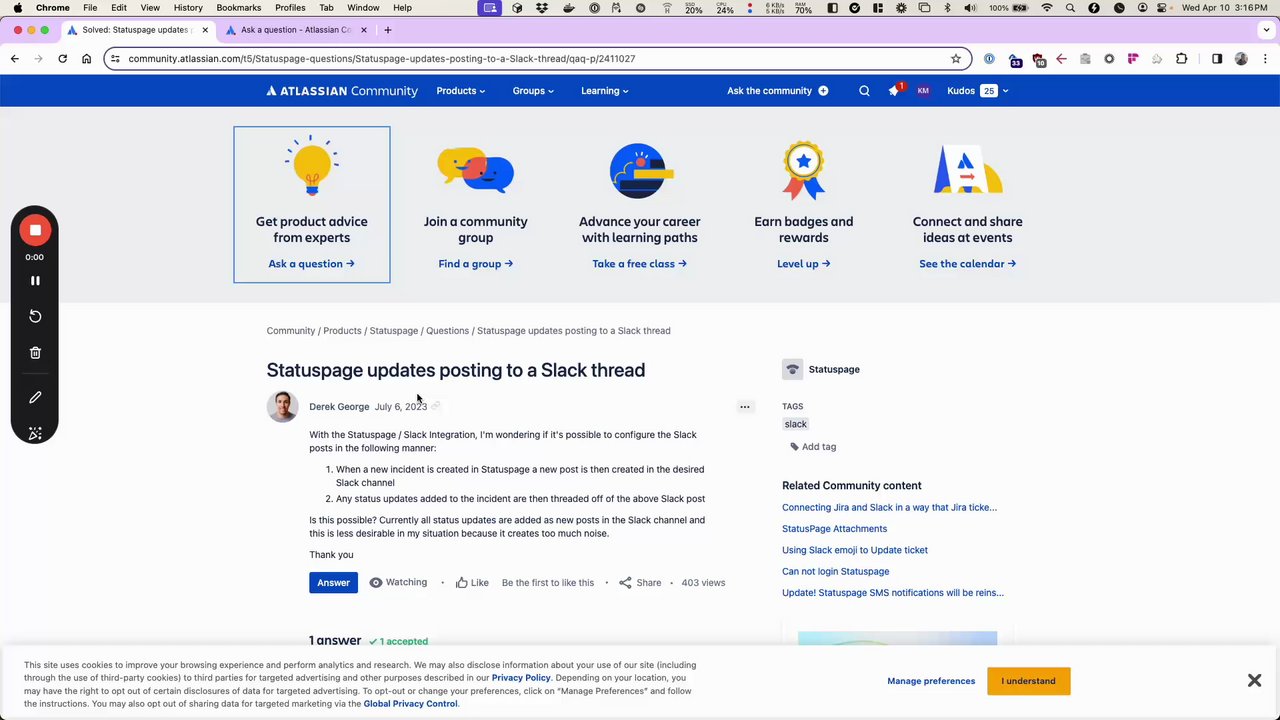Open the Chrome tab list chevron

pyautogui.click(x=1267, y=30)
